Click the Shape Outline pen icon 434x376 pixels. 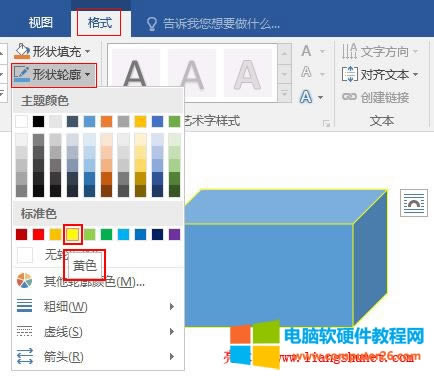coord(22,74)
